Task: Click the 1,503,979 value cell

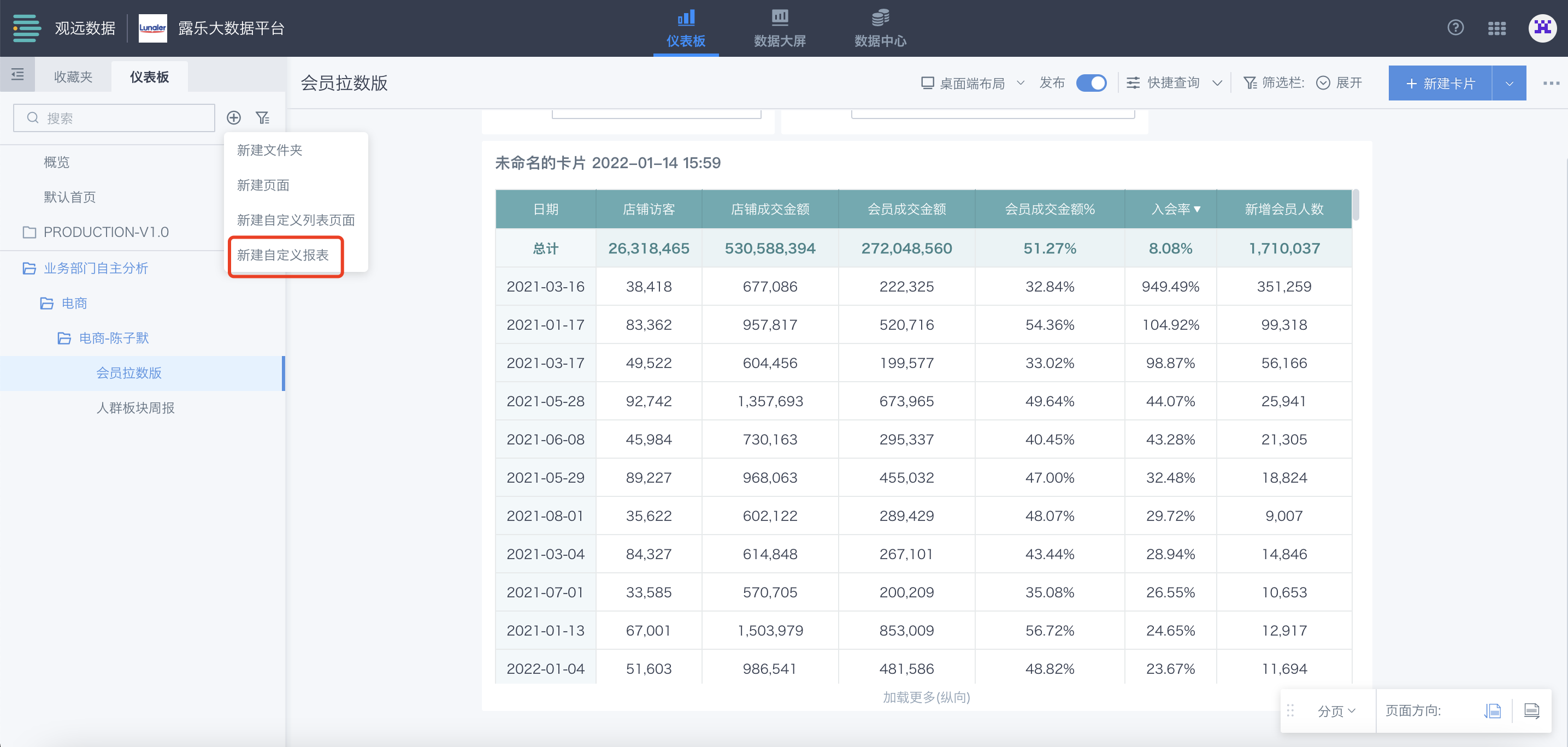Action: tap(770, 630)
